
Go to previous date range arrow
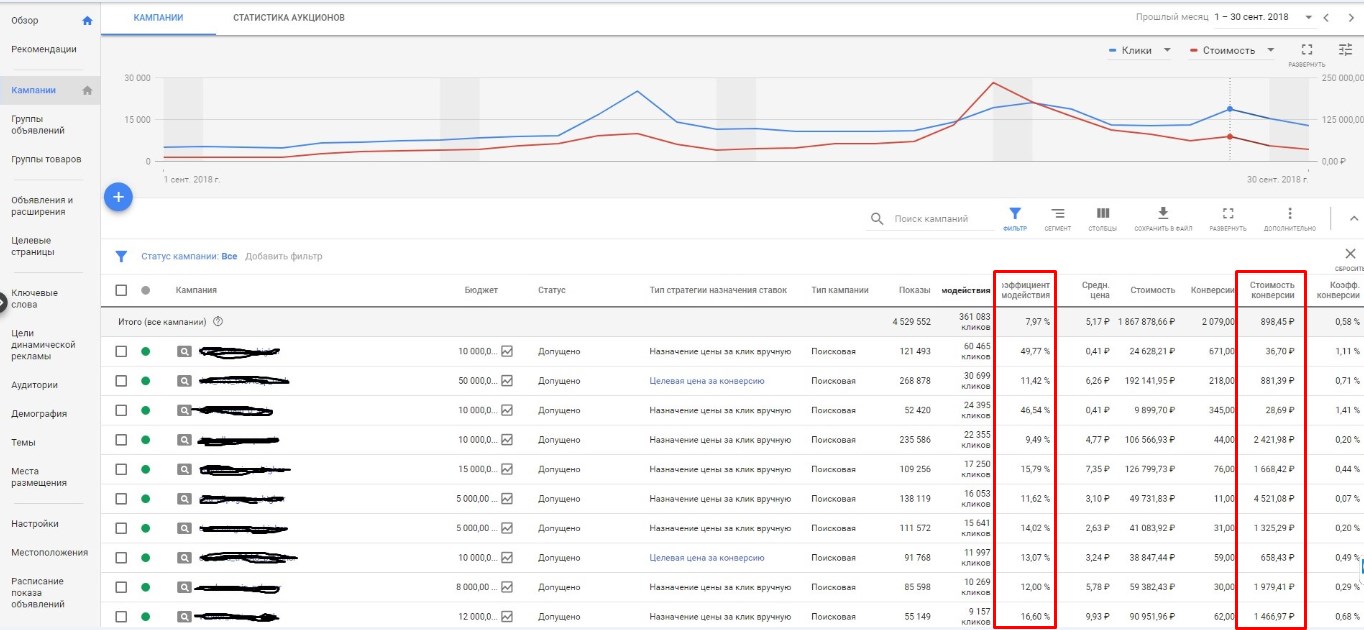(1326, 18)
